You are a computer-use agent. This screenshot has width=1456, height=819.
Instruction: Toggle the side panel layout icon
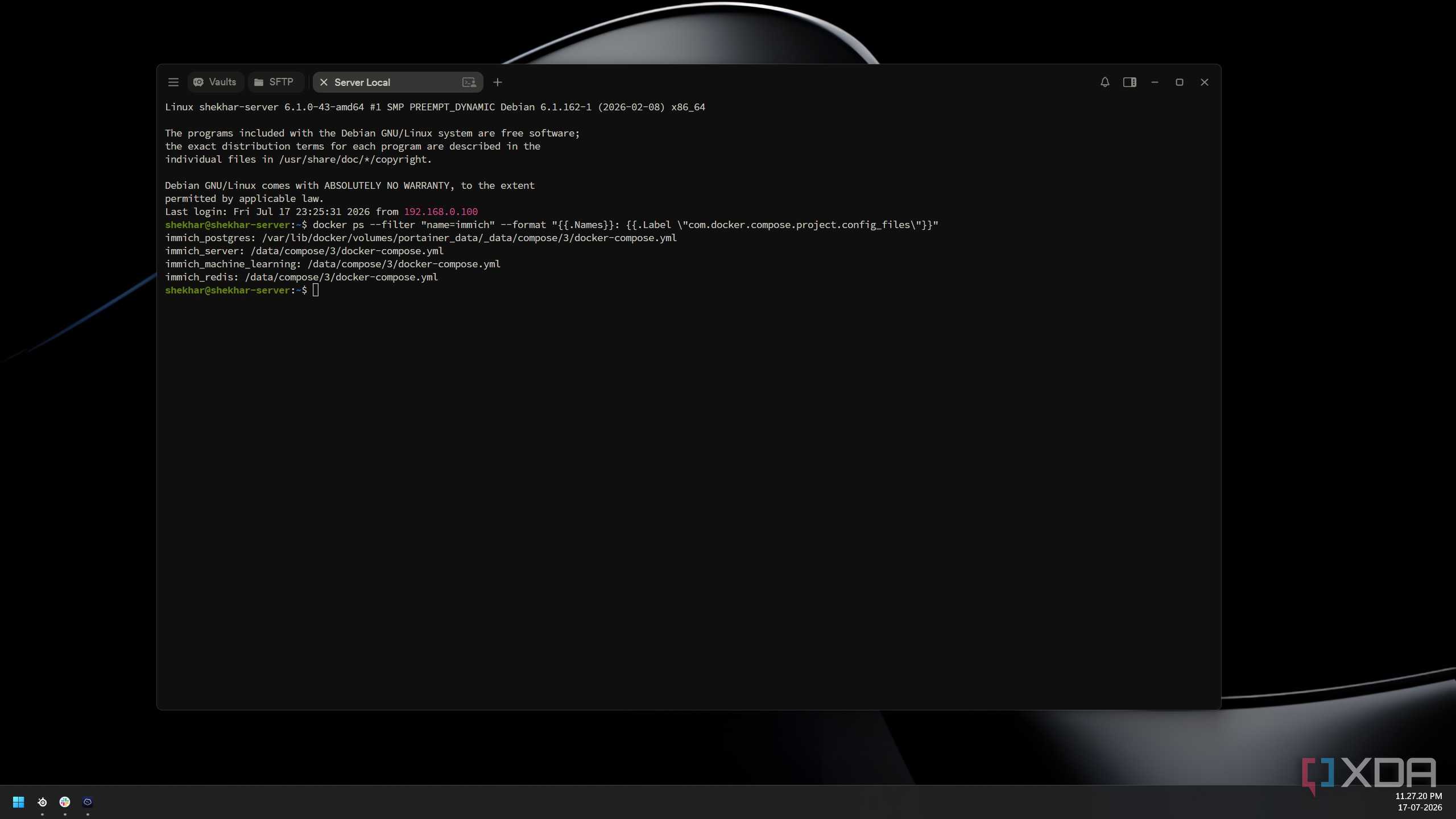1130,82
